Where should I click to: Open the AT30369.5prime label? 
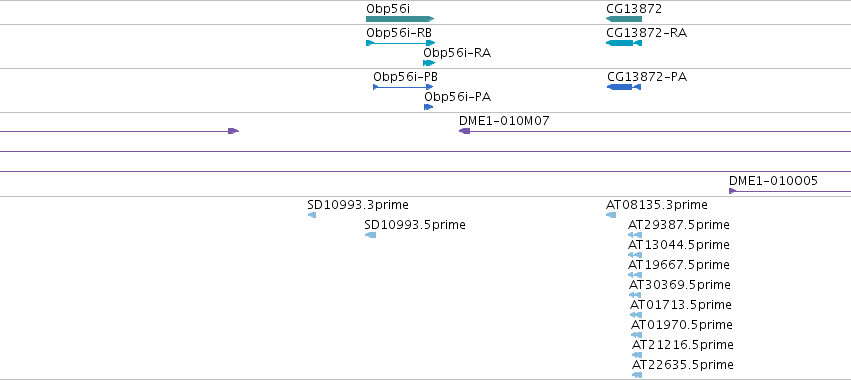click(x=679, y=284)
